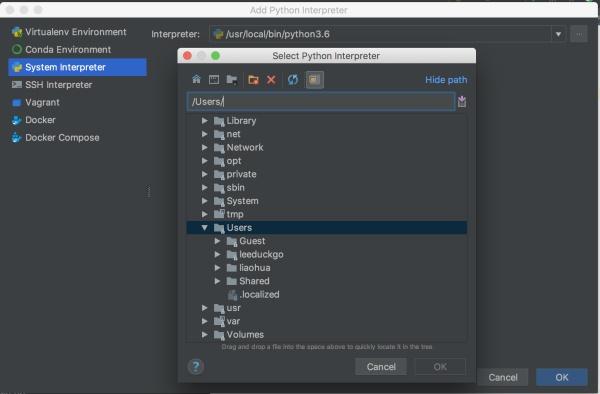
Task: Expand the sbin folder
Action: [x=205, y=187]
